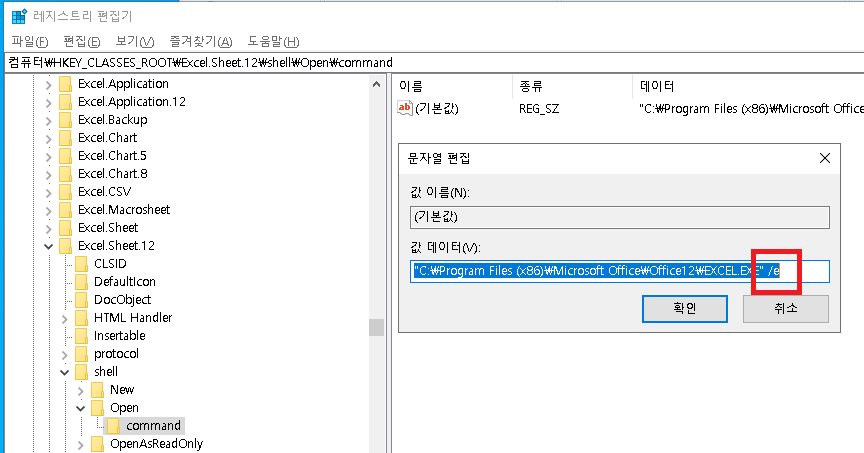Viewport: 864px width, 453px height.
Task: Expand the Excel.Backup key
Action: (48, 121)
